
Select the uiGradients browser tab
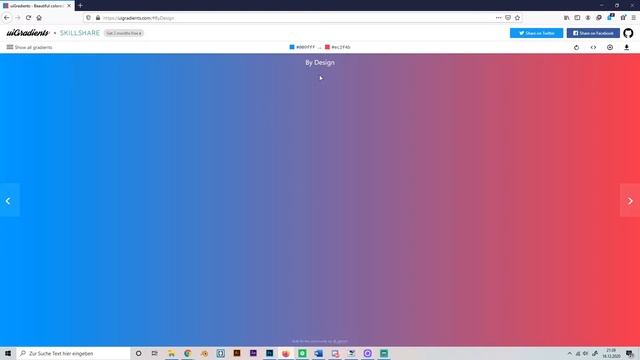click(37, 6)
